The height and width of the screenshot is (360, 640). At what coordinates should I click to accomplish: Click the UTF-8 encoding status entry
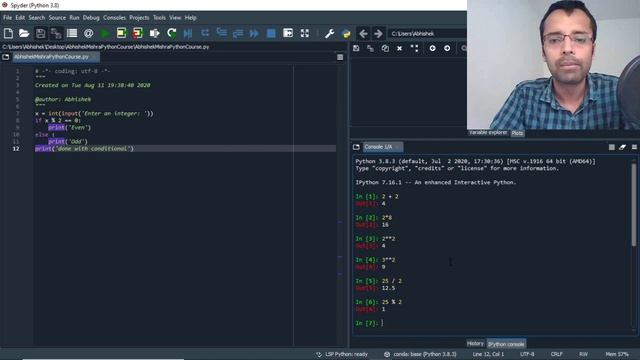pyautogui.click(x=527, y=354)
